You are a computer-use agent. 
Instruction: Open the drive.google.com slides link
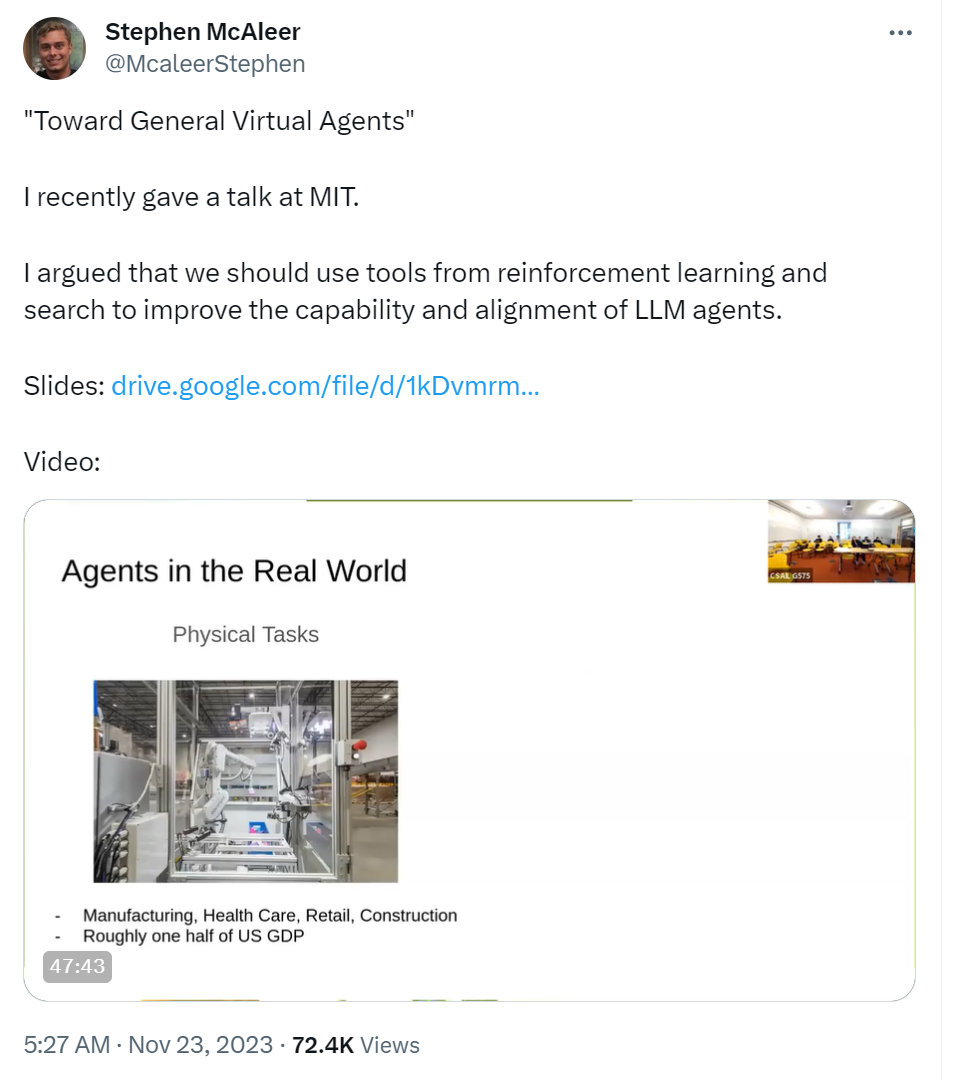tap(325, 386)
